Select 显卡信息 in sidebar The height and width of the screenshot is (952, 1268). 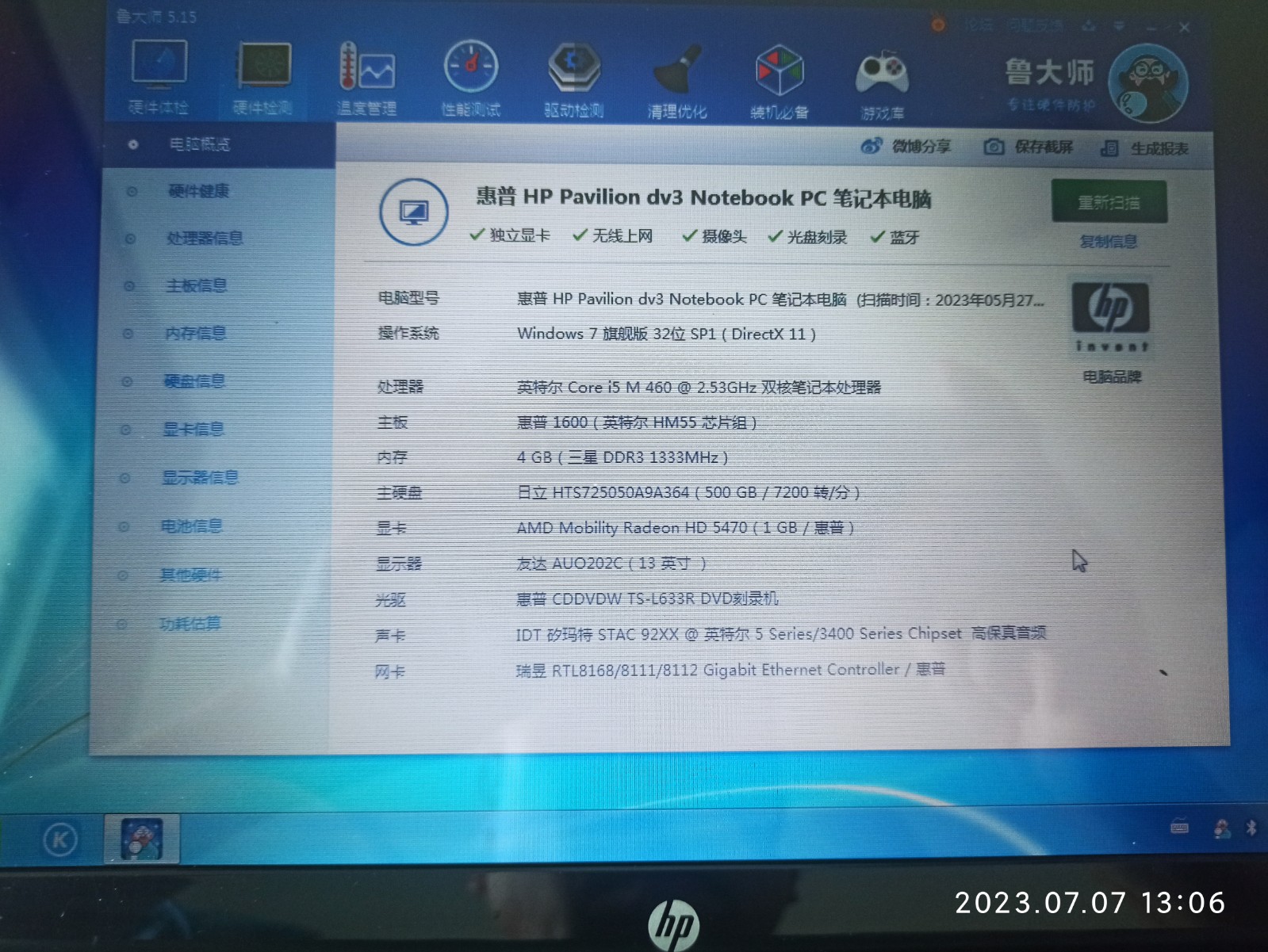[193, 429]
